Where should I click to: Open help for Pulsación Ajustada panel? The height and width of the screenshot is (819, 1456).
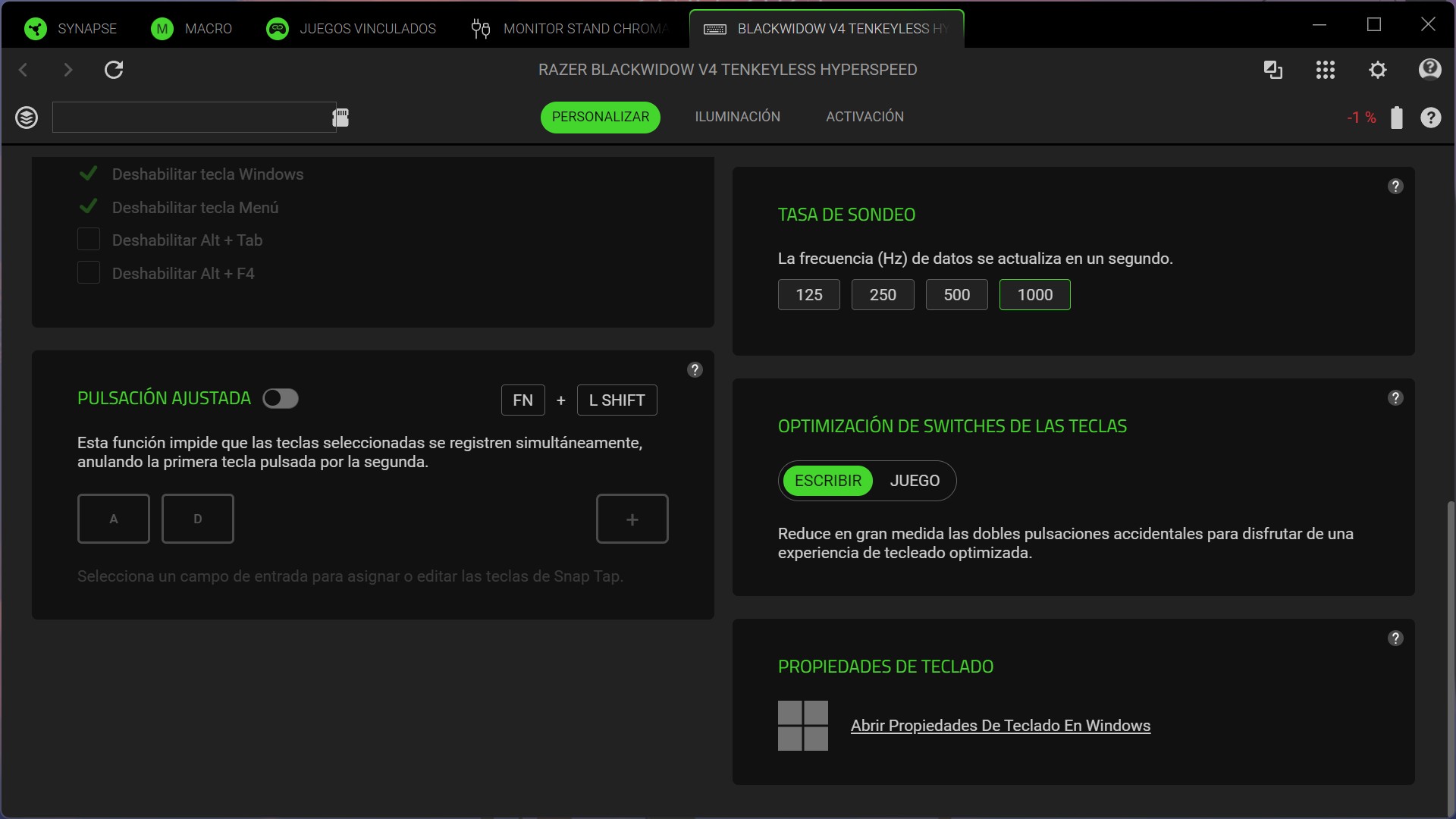pos(695,370)
